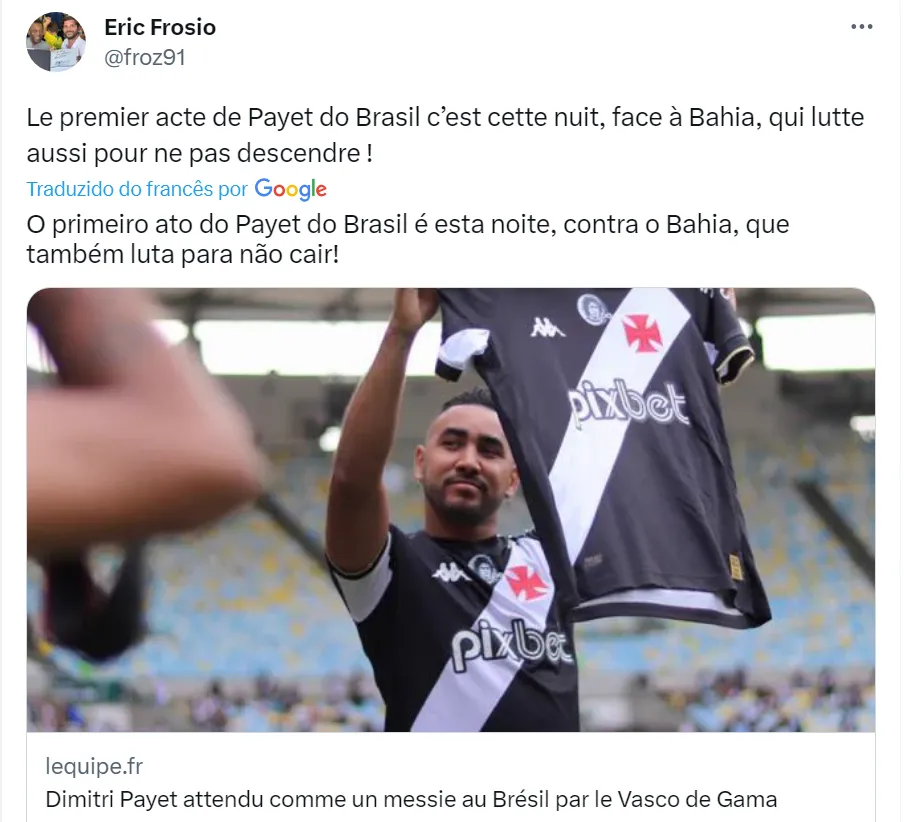Click Eric Frosio's profile avatar
Image resolution: width=904 pixels, height=822 pixels.
point(56,42)
